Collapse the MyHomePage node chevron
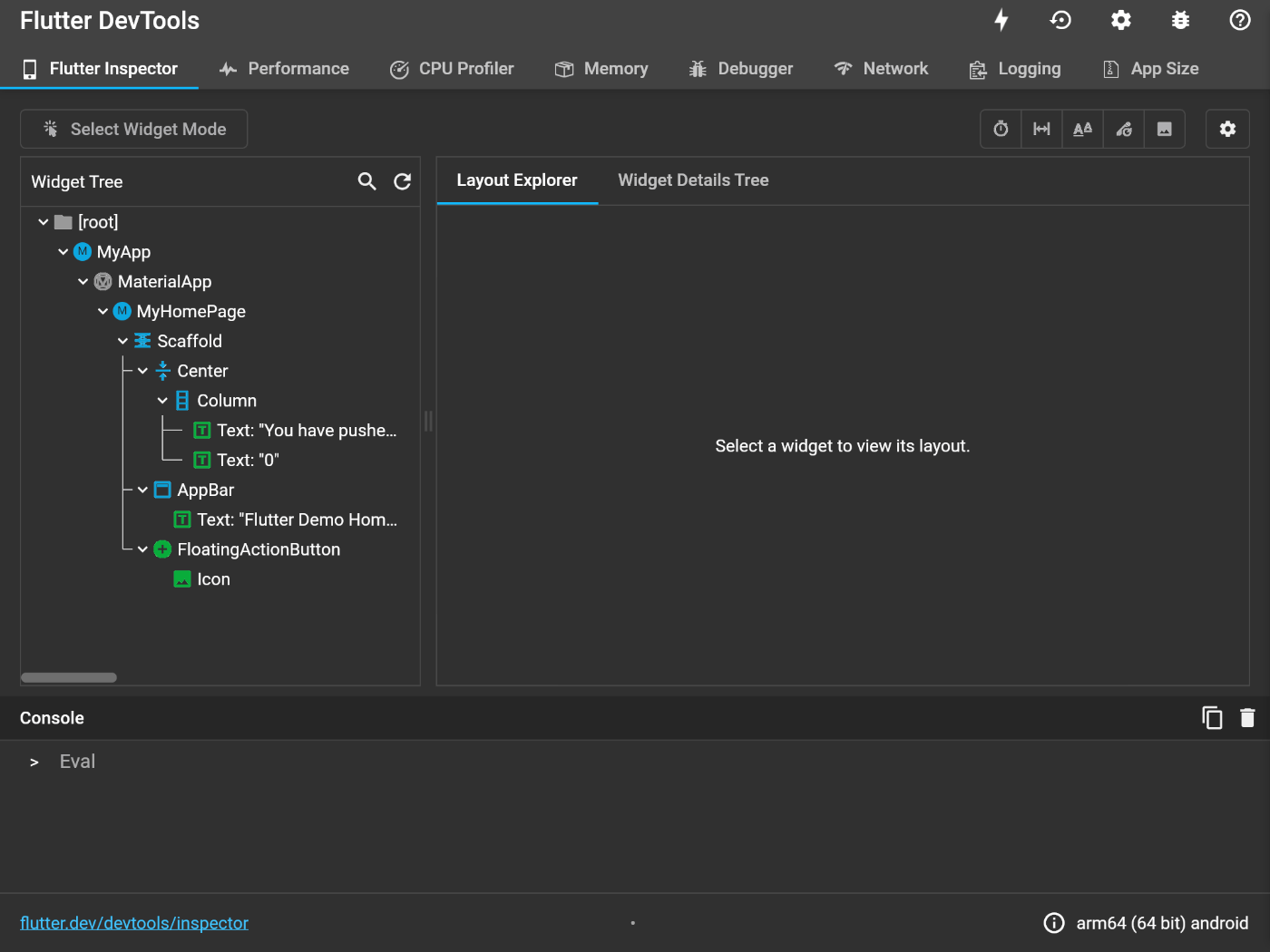 coord(103,312)
